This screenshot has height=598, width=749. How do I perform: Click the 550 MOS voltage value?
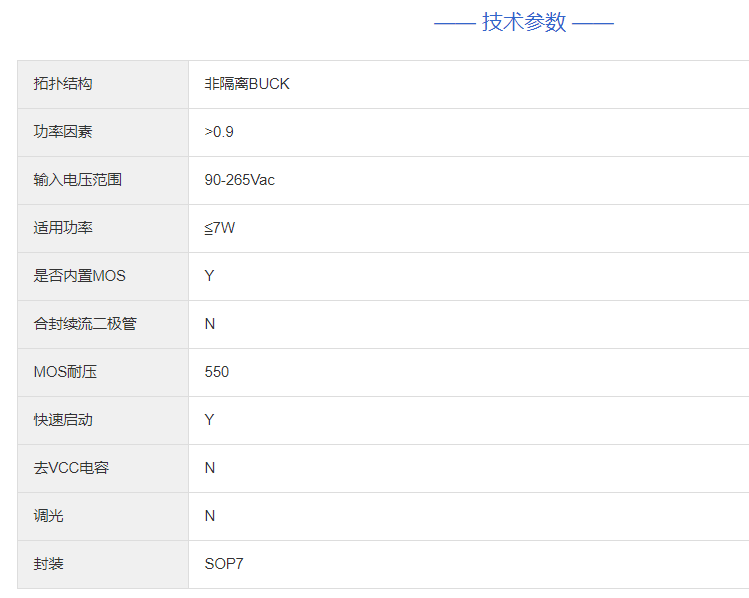[x=217, y=372]
